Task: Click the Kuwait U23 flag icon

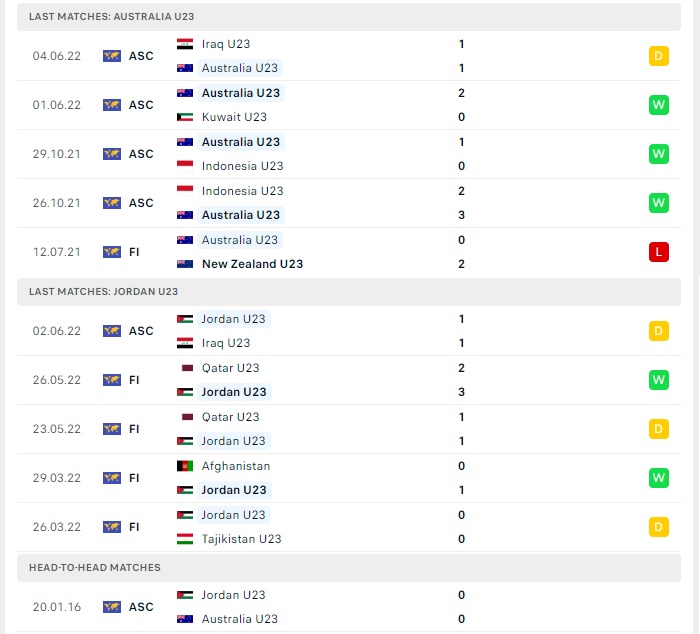Action: click(185, 117)
